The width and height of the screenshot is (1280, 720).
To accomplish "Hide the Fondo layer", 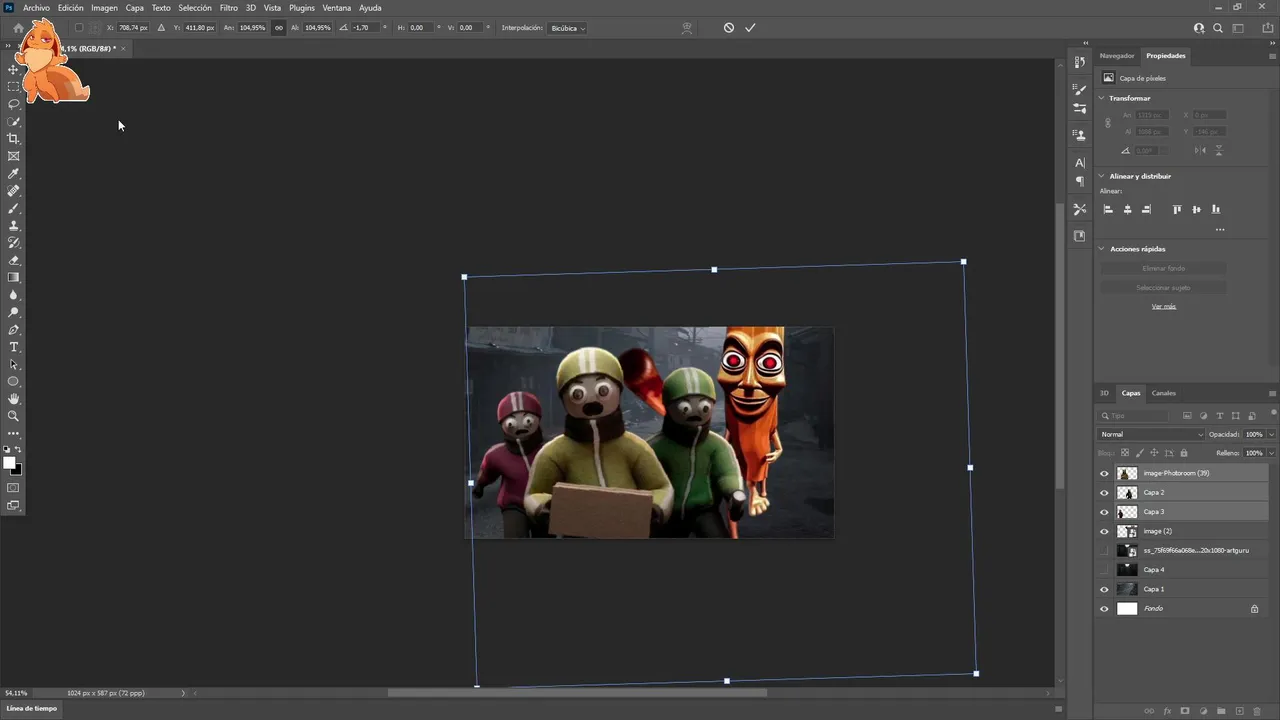I will tap(1104, 608).
